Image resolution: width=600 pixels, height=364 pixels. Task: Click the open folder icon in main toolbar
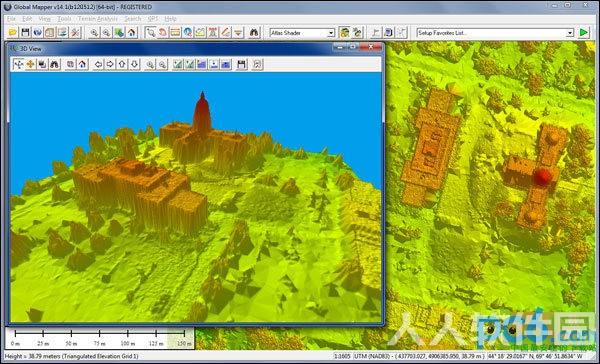pyautogui.click(x=13, y=33)
